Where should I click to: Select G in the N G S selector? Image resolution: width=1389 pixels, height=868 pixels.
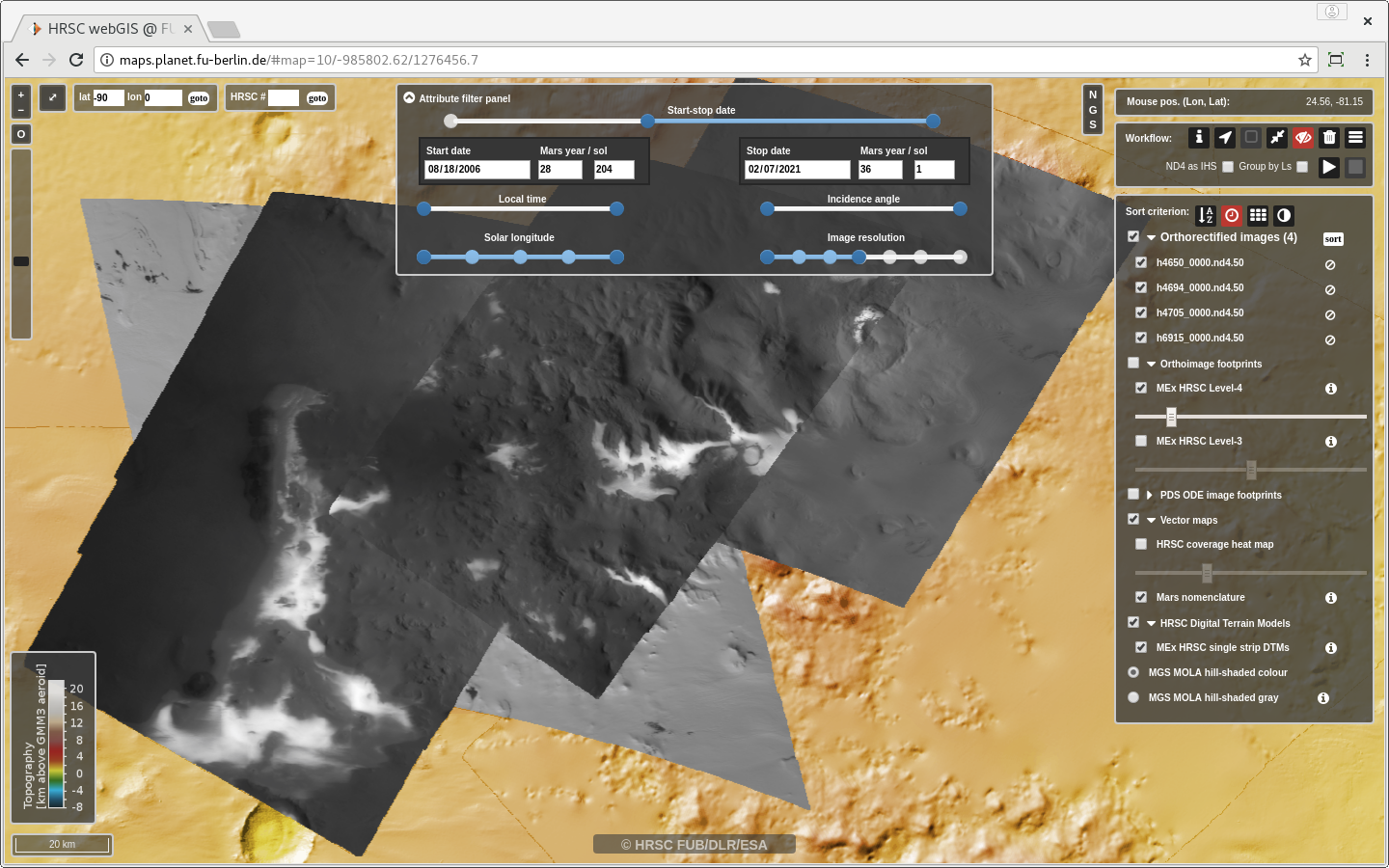tap(1093, 110)
